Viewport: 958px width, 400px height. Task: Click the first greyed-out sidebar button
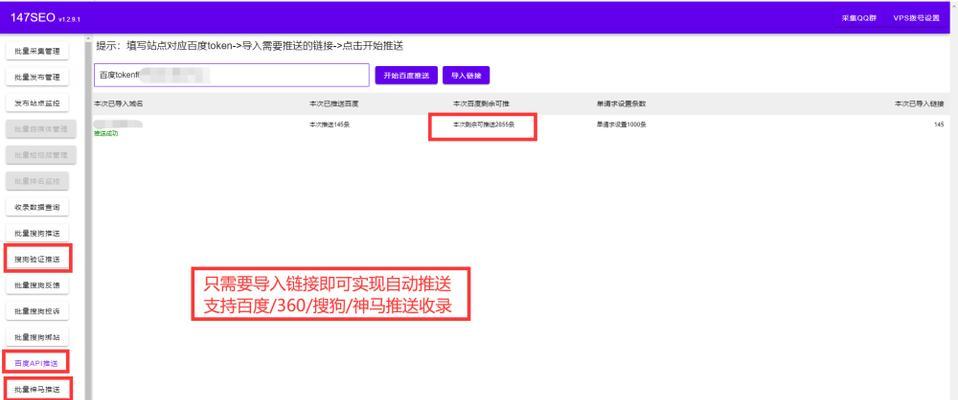coord(42,129)
